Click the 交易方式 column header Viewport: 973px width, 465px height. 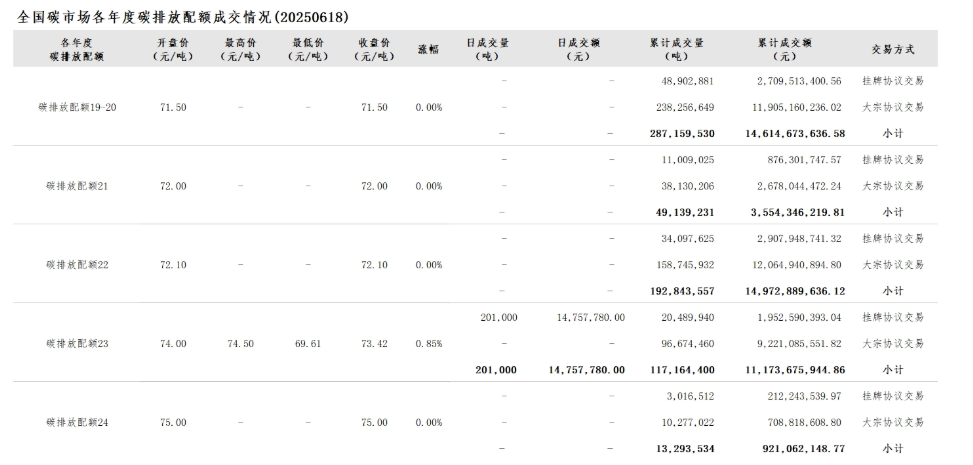(892, 49)
